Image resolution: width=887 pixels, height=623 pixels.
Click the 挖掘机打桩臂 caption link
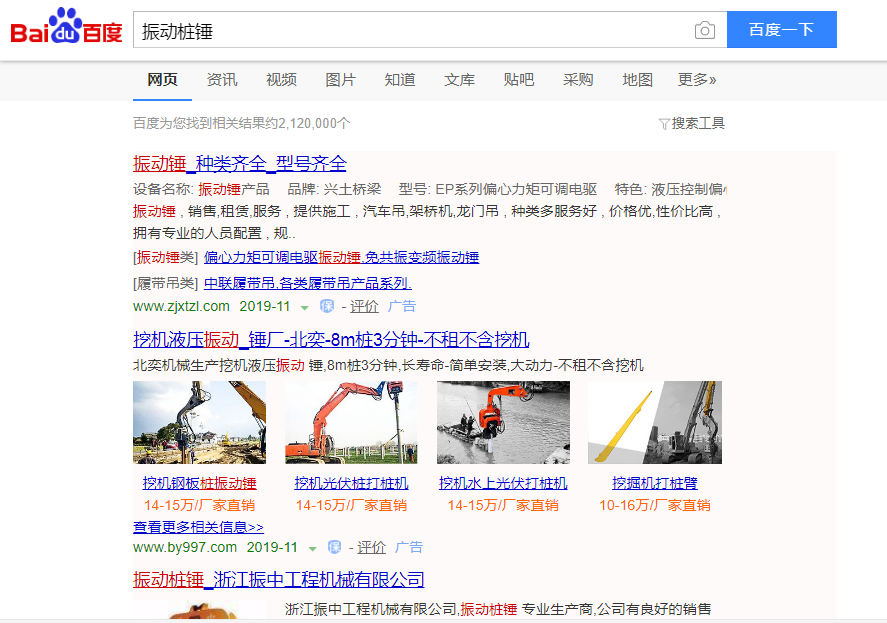[655, 483]
